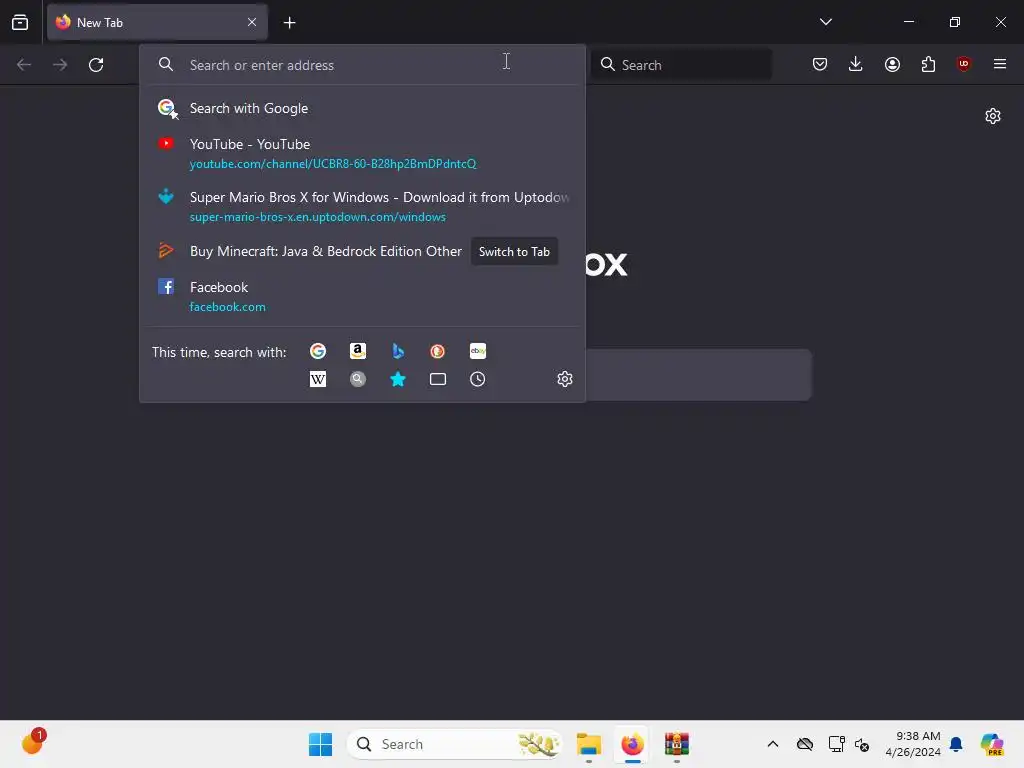Select Buy Minecraft: Java & Bedrock Edition suggestion
The height and width of the screenshot is (768, 1024).
(325, 251)
